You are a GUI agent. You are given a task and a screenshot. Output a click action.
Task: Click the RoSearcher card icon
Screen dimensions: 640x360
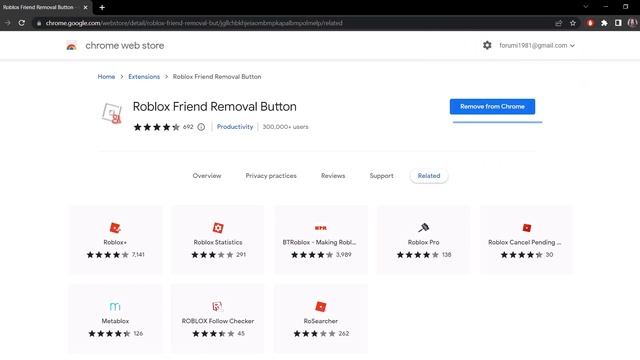[321, 307]
